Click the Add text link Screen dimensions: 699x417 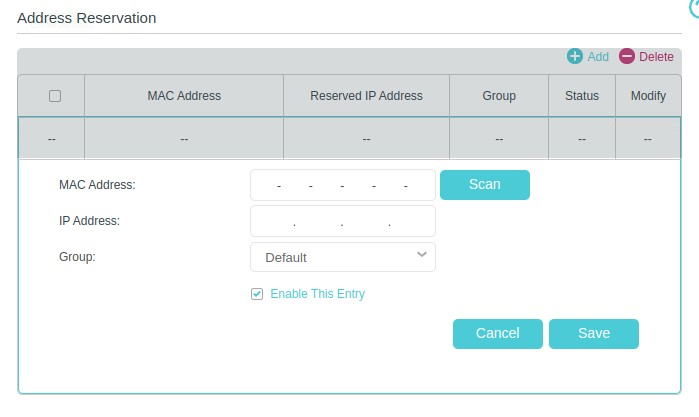(598, 57)
